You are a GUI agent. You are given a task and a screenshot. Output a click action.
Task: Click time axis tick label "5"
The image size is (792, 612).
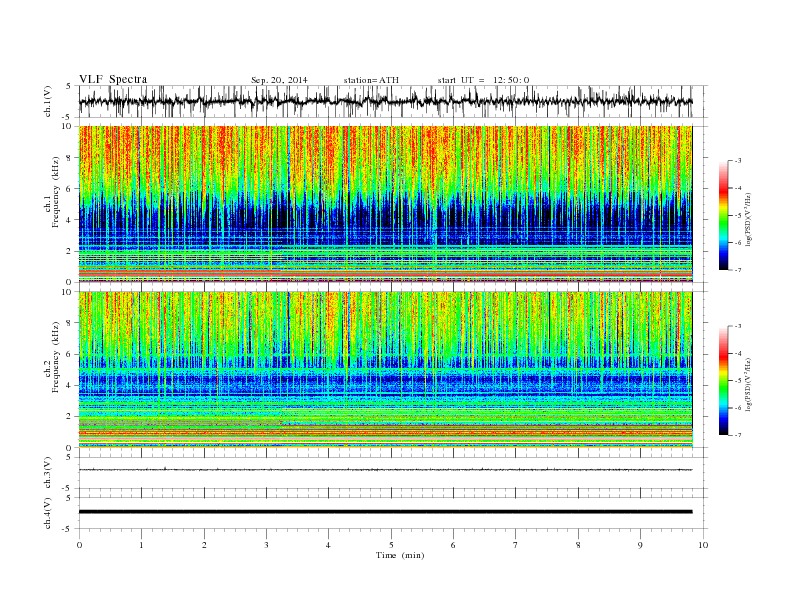(391, 545)
